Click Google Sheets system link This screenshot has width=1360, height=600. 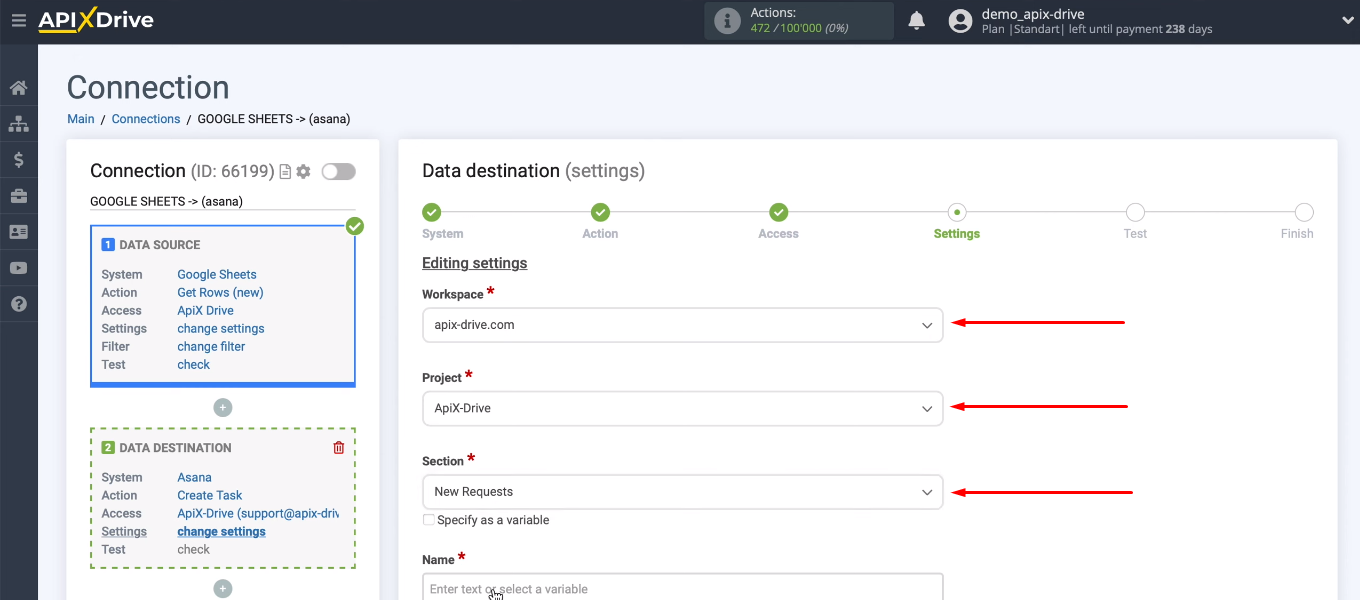pos(217,275)
